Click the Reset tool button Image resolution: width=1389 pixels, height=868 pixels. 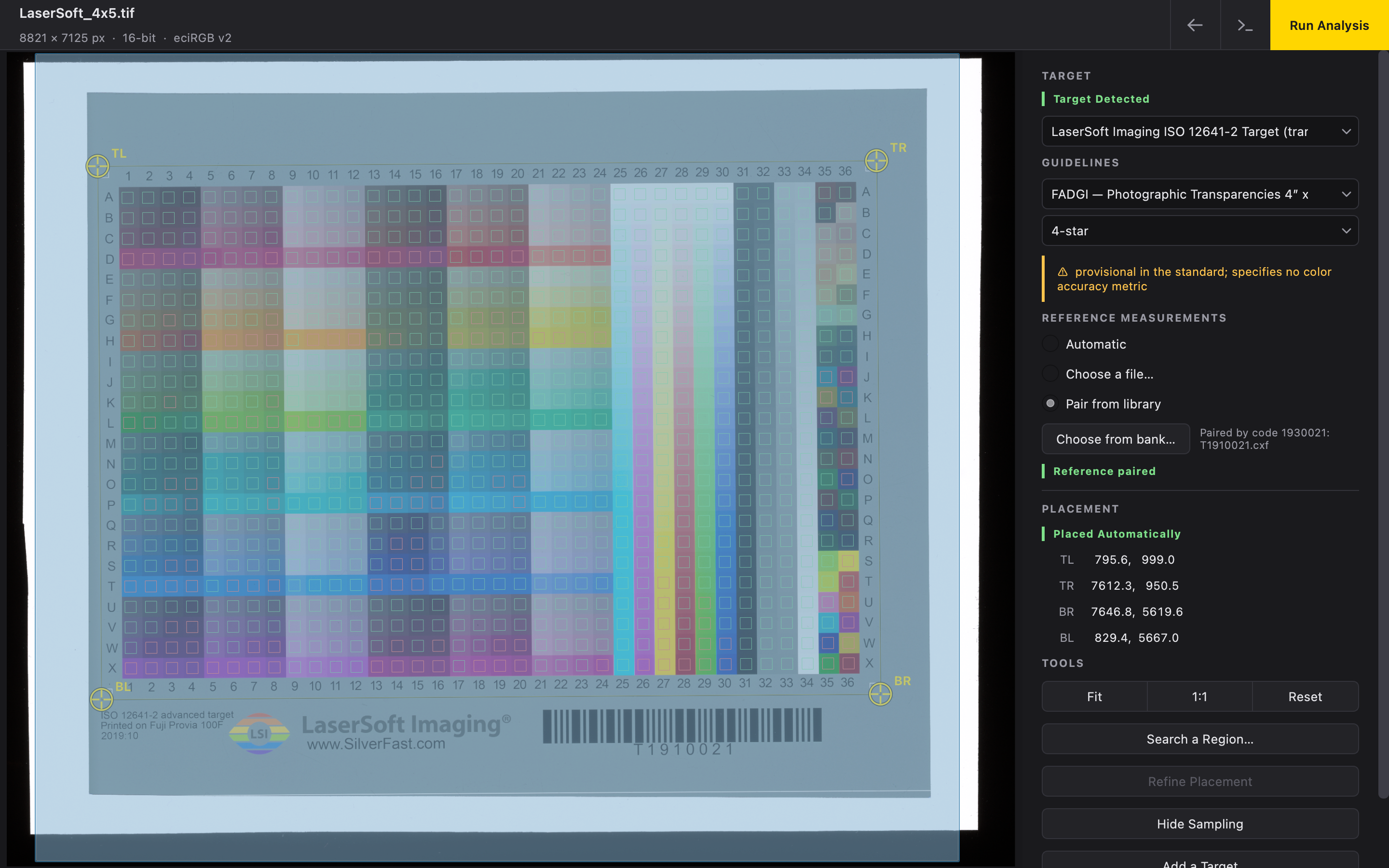point(1305,696)
